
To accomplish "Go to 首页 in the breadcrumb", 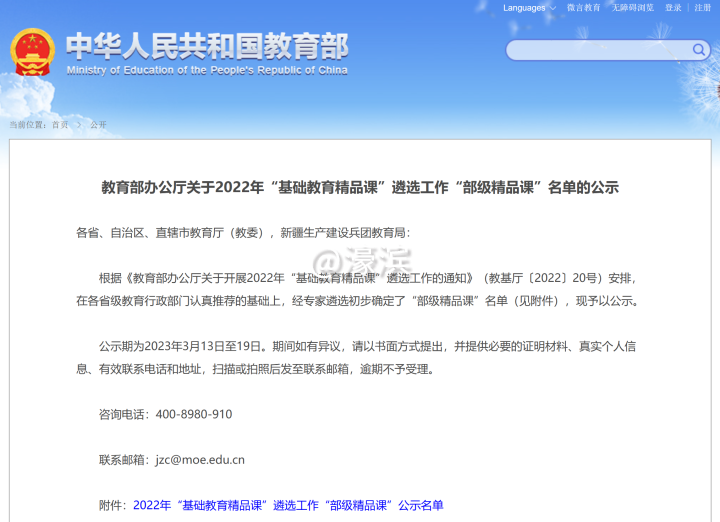I will (x=61, y=125).
